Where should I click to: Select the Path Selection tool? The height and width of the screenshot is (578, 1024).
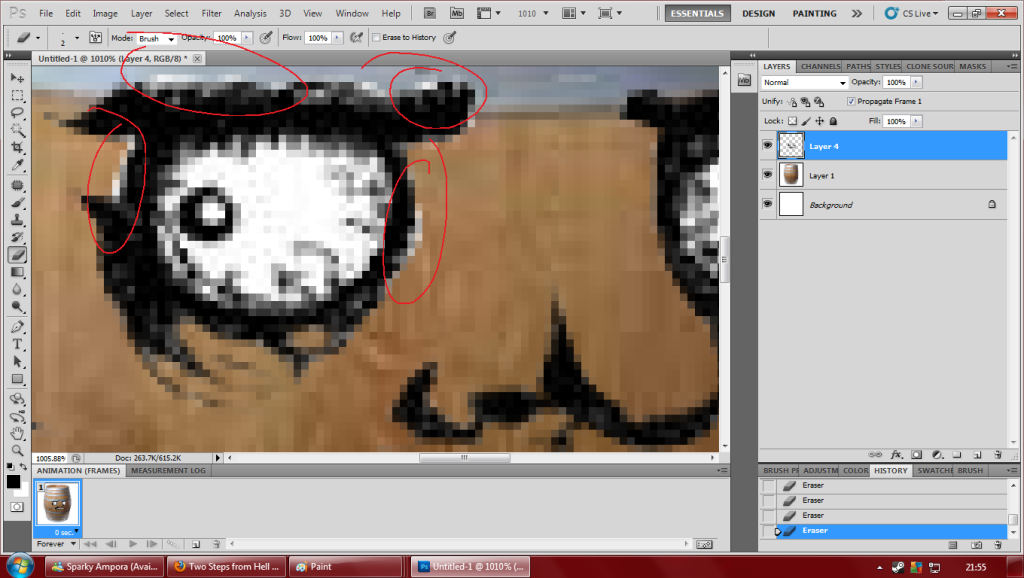point(17,361)
